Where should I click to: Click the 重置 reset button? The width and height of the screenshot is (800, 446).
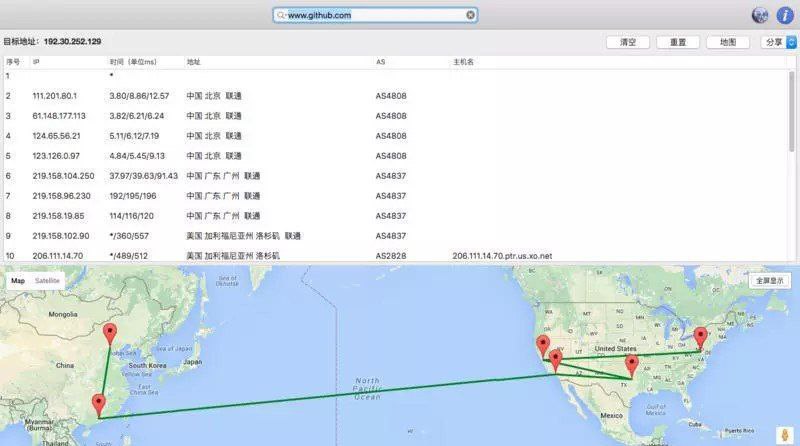678,43
